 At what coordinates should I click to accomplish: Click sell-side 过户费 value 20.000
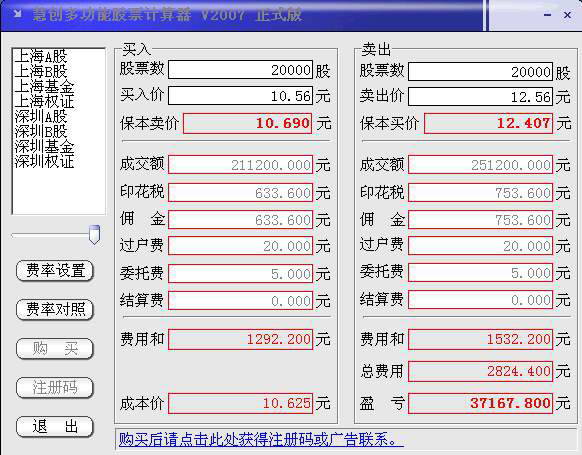click(x=481, y=246)
